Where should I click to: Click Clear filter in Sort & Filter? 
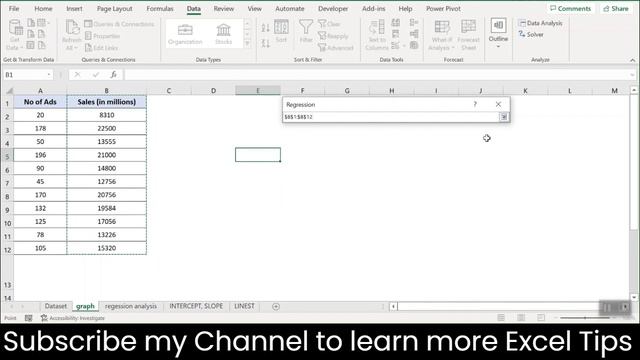(329, 24)
